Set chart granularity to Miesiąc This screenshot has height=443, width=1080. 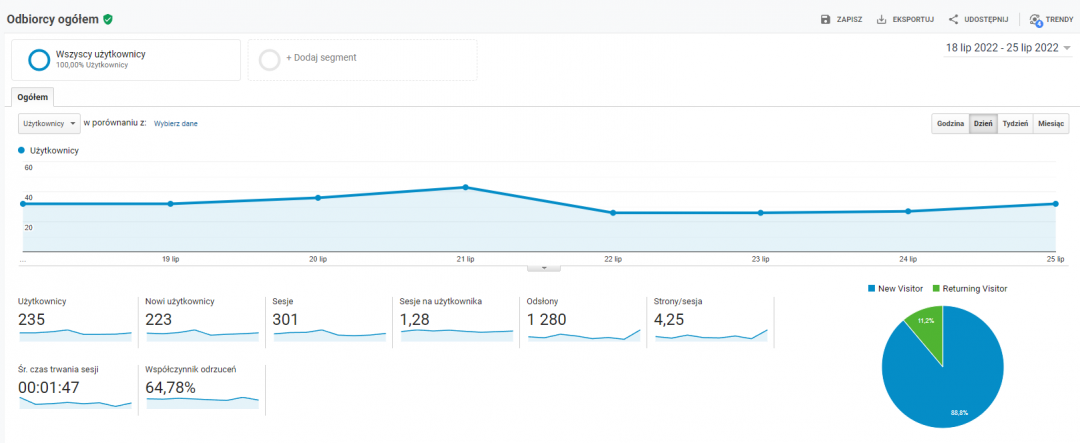1051,123
